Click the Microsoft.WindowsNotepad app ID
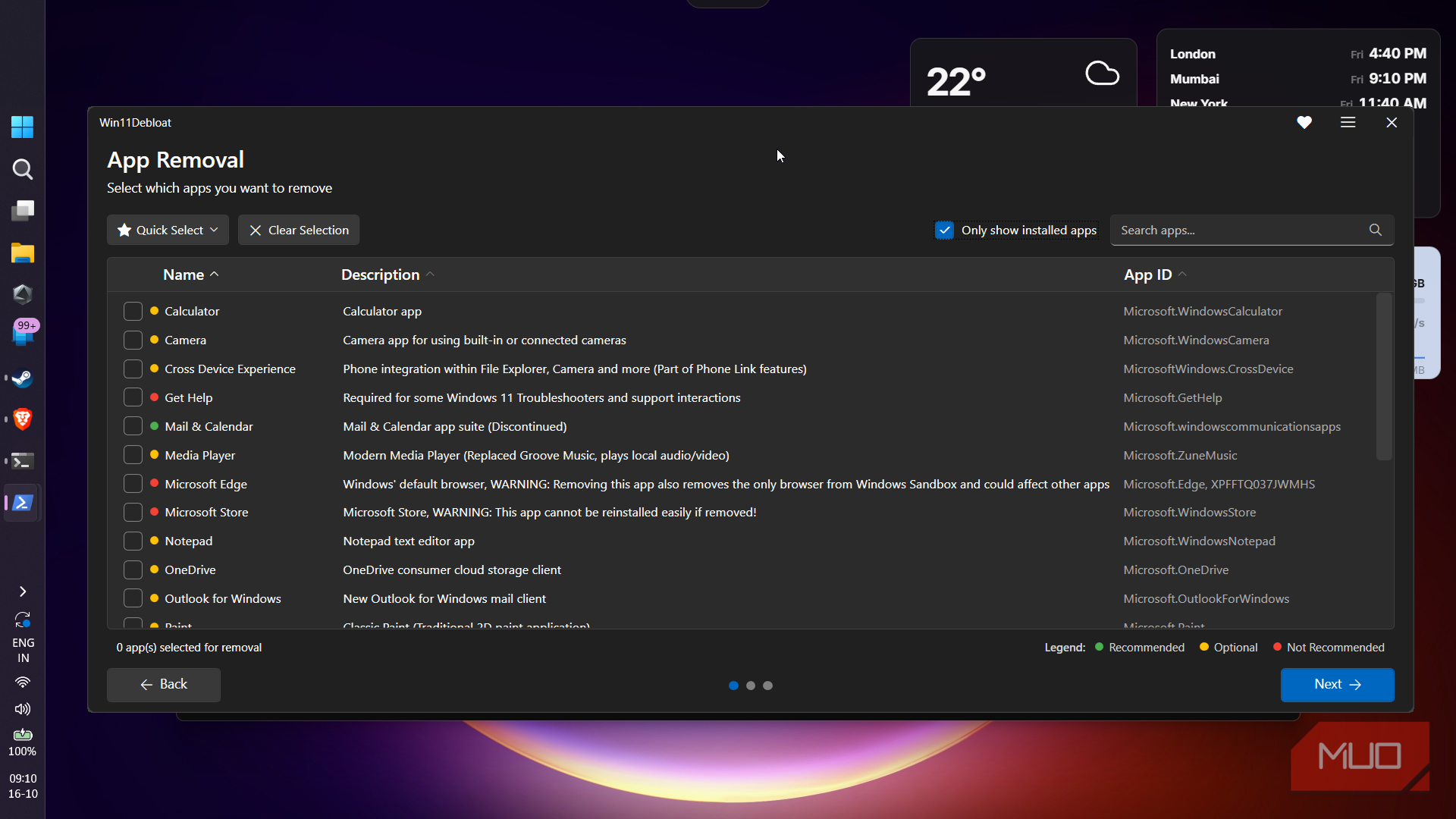This screenshot has width=1456, height=819. click(1199, 541)
